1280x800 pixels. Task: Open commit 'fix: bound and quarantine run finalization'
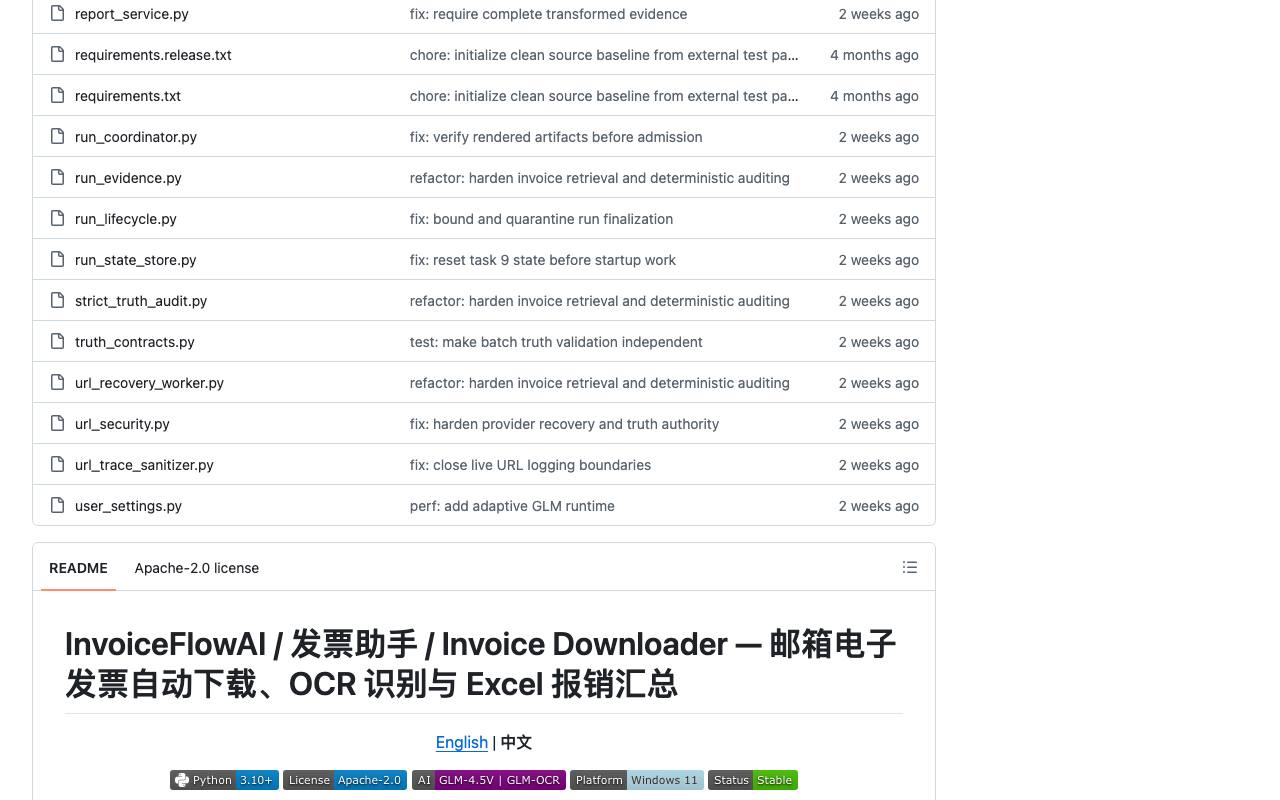[x=541, y=219]
